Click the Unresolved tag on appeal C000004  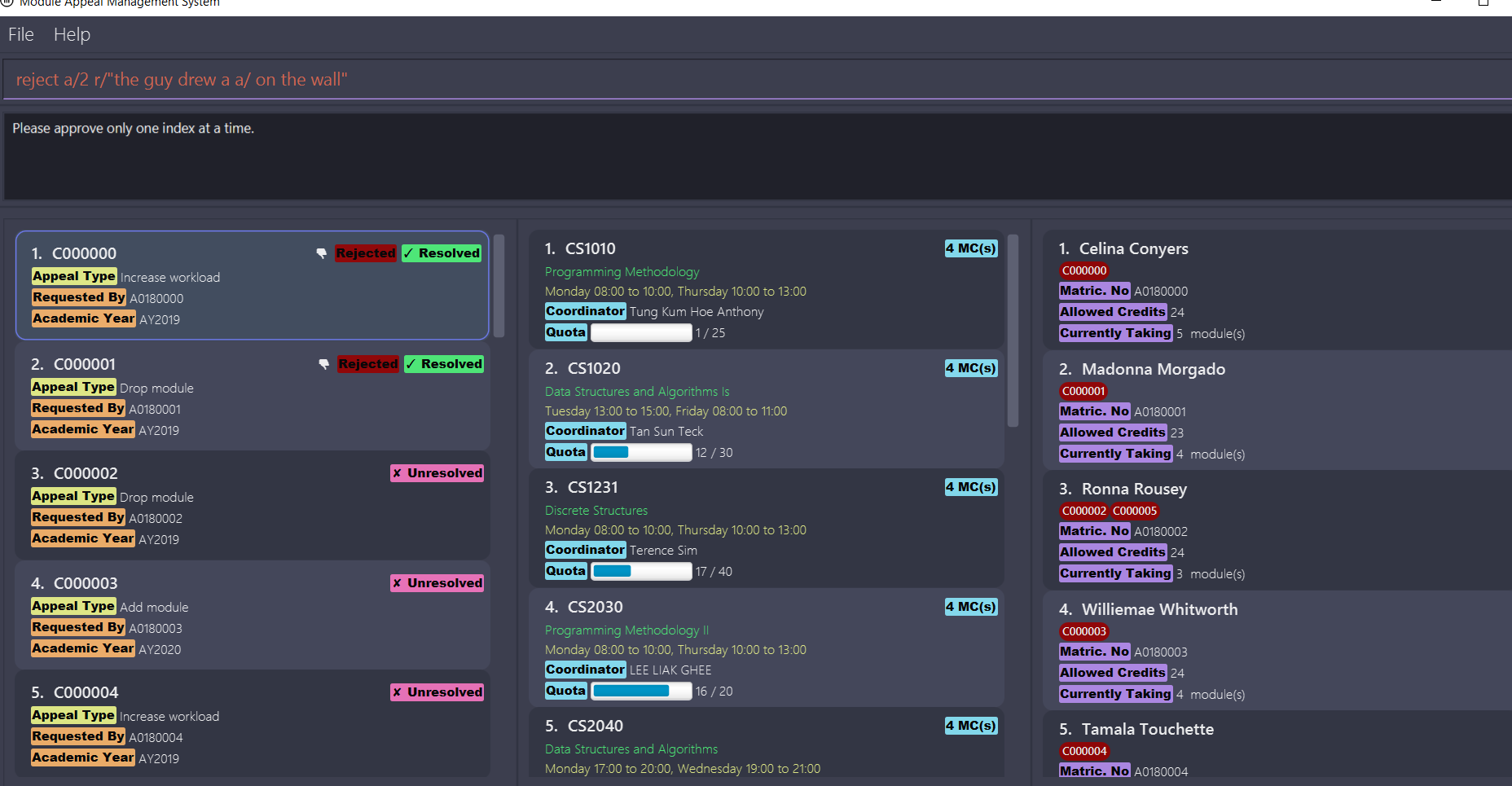[437, 692]
